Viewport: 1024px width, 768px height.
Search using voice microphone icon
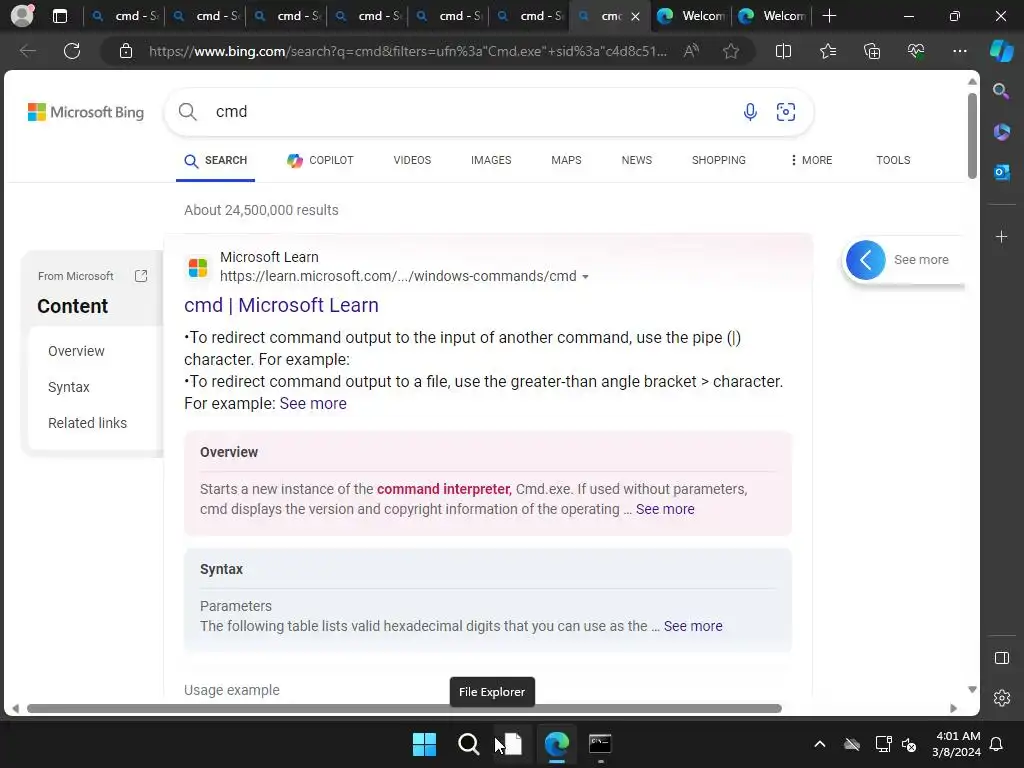(x=750, y=112)
